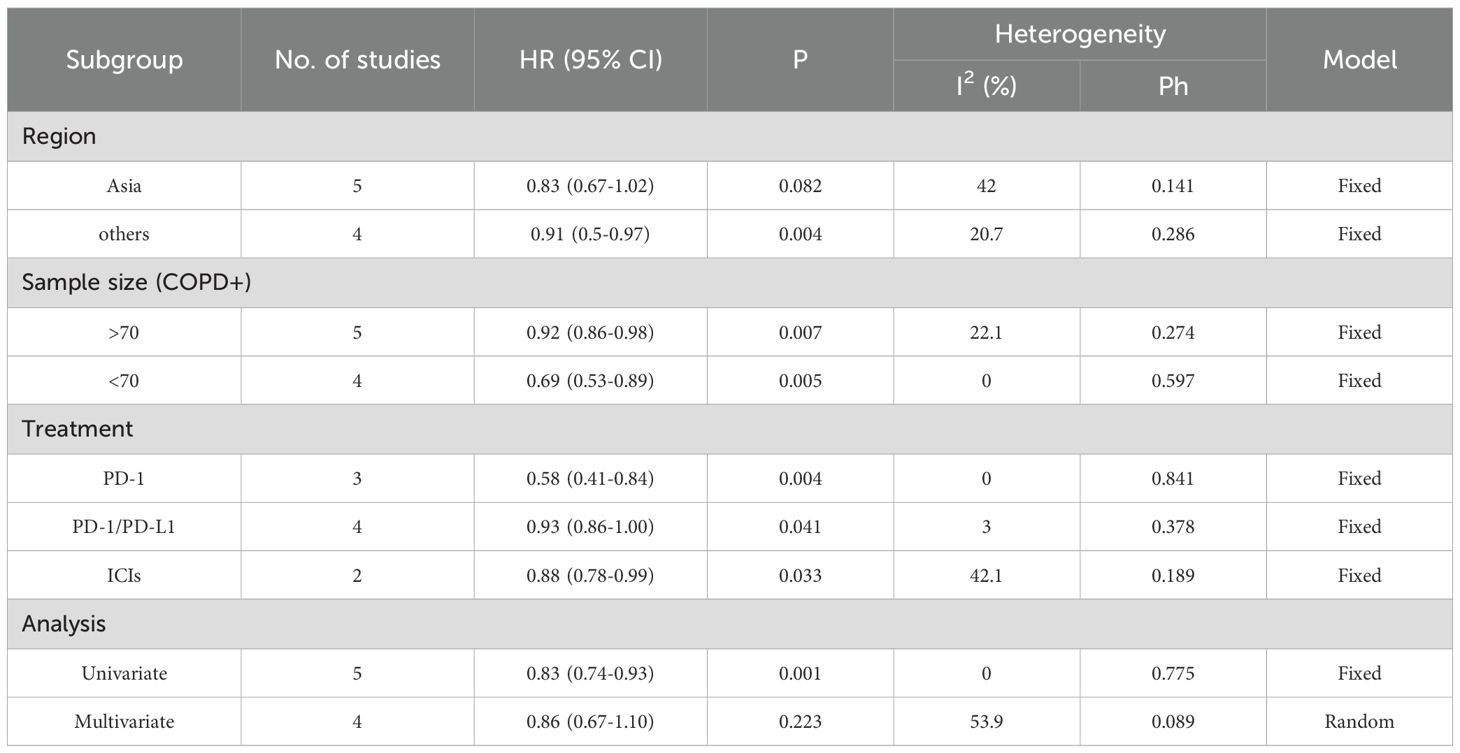Viewport: 1460px width, 753px height.
Task: Select the Heterogeneity header cell
Action: (1079, 35)
